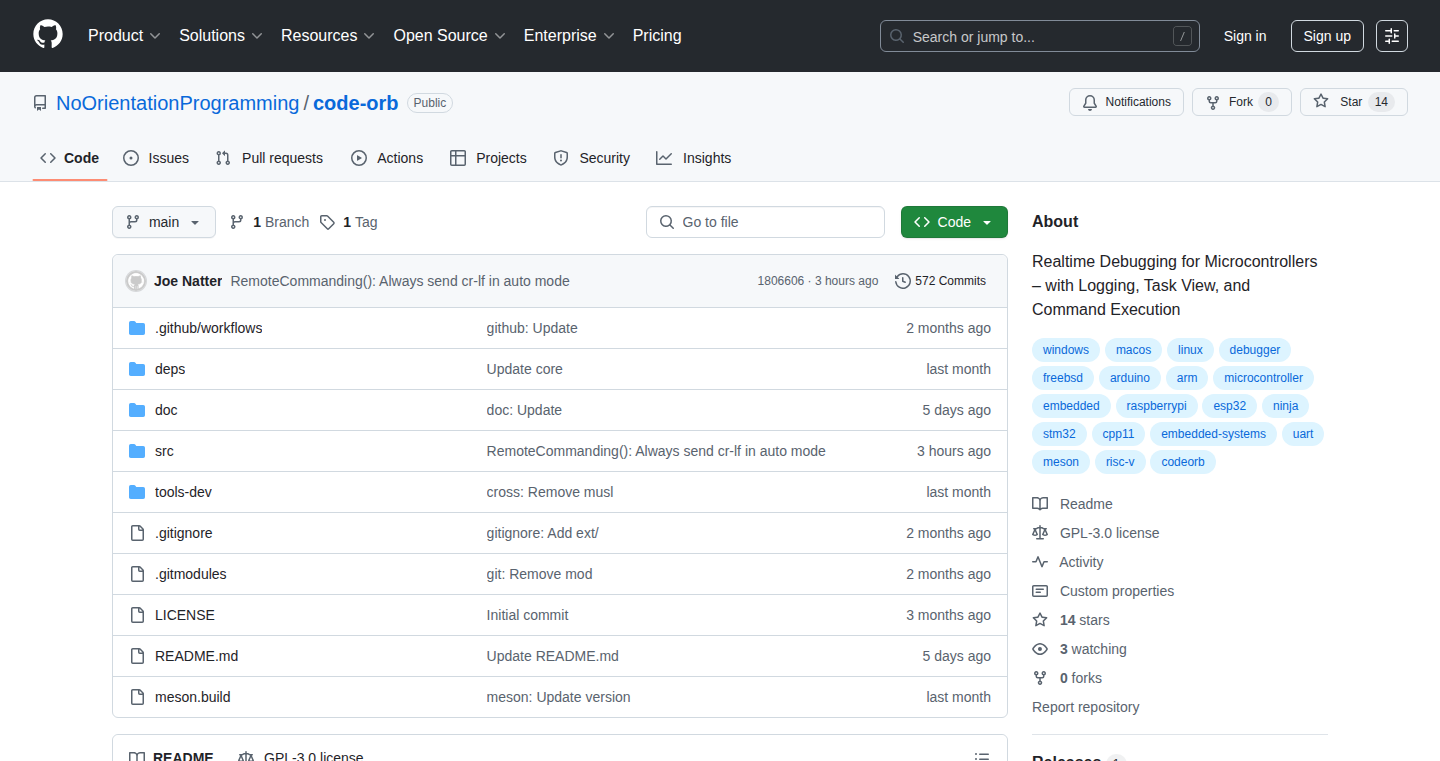1440x761 pixels.
Task: Click the Search or jump to field
Action: tap(1040, 36)
